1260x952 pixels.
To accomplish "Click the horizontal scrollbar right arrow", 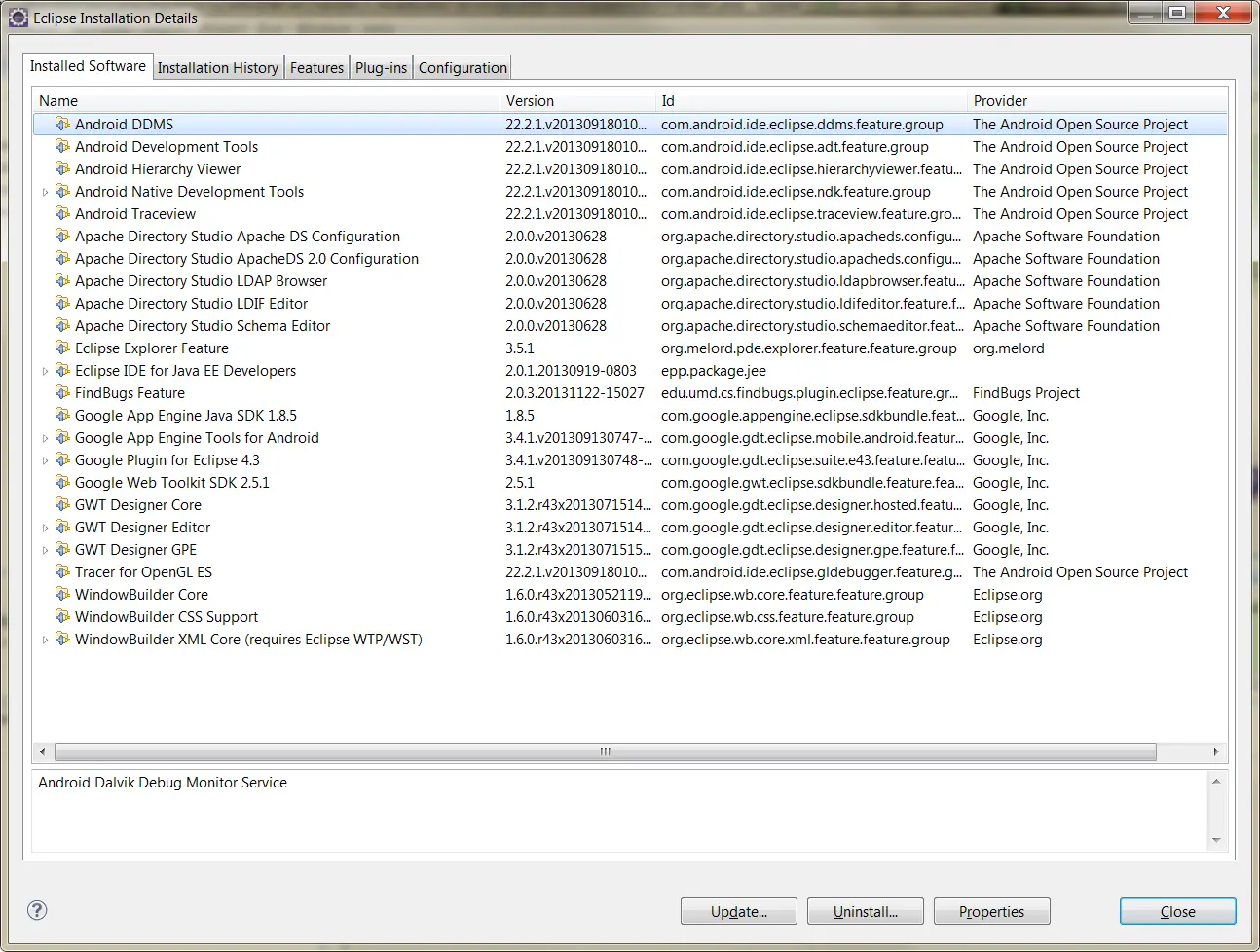I will (1215, 751).
